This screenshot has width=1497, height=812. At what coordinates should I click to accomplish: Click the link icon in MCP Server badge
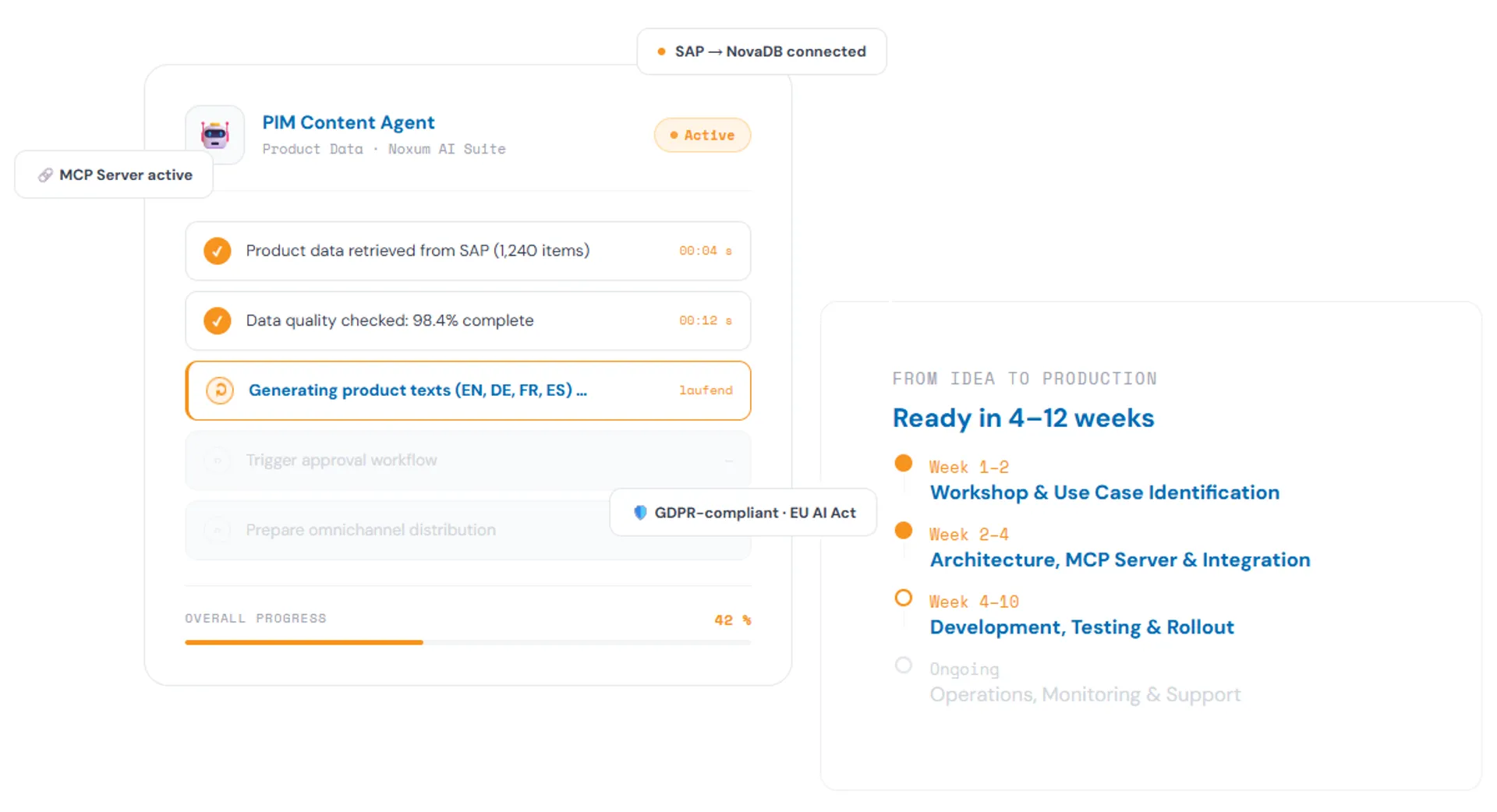click(45, 175)
